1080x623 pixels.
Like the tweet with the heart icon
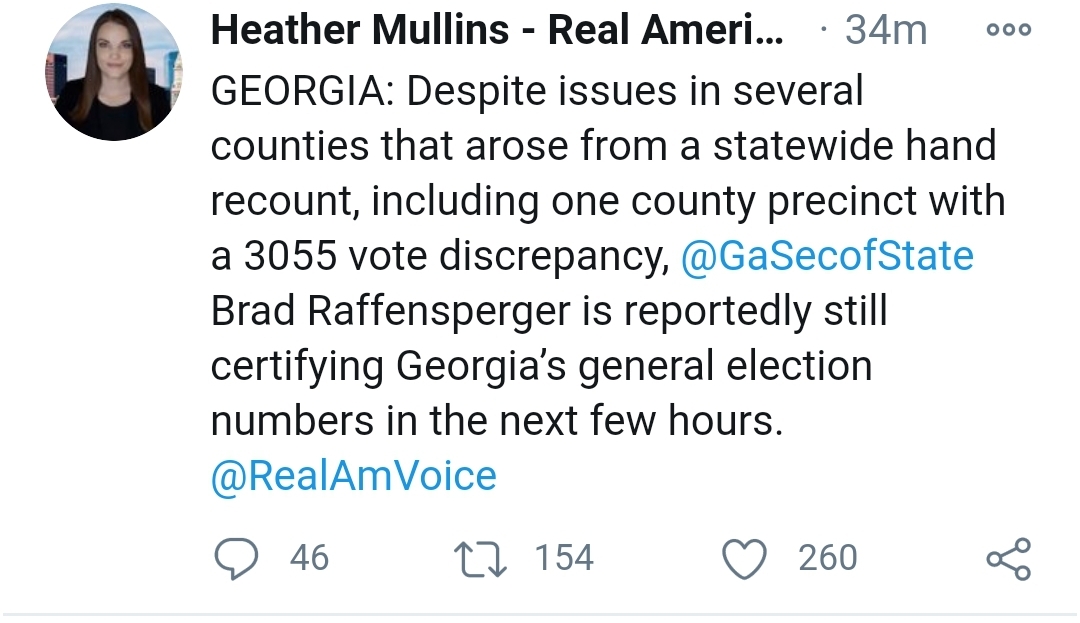coord(744,559)
